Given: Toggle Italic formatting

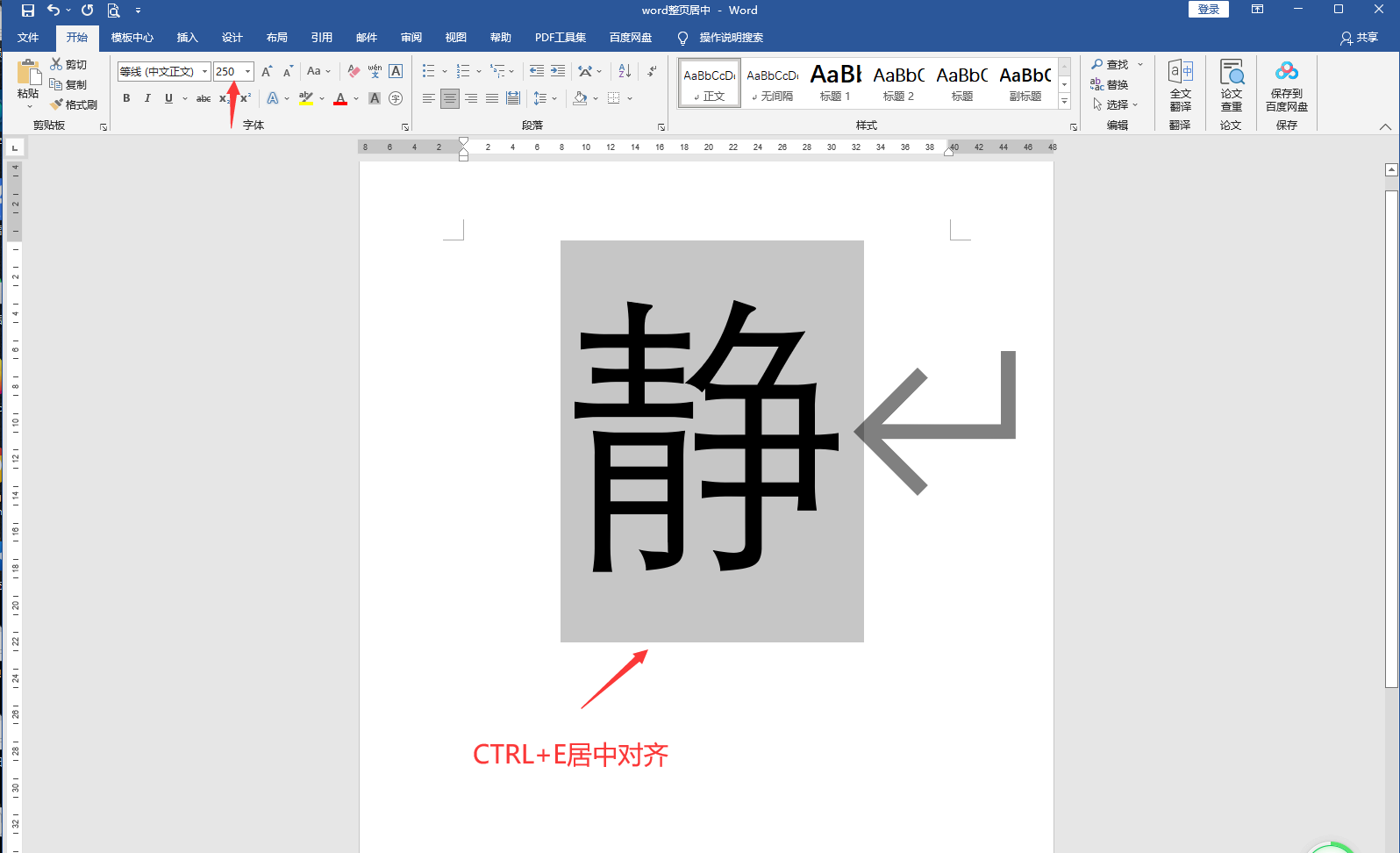Looking at the screenshot, I should click(147, 98).
